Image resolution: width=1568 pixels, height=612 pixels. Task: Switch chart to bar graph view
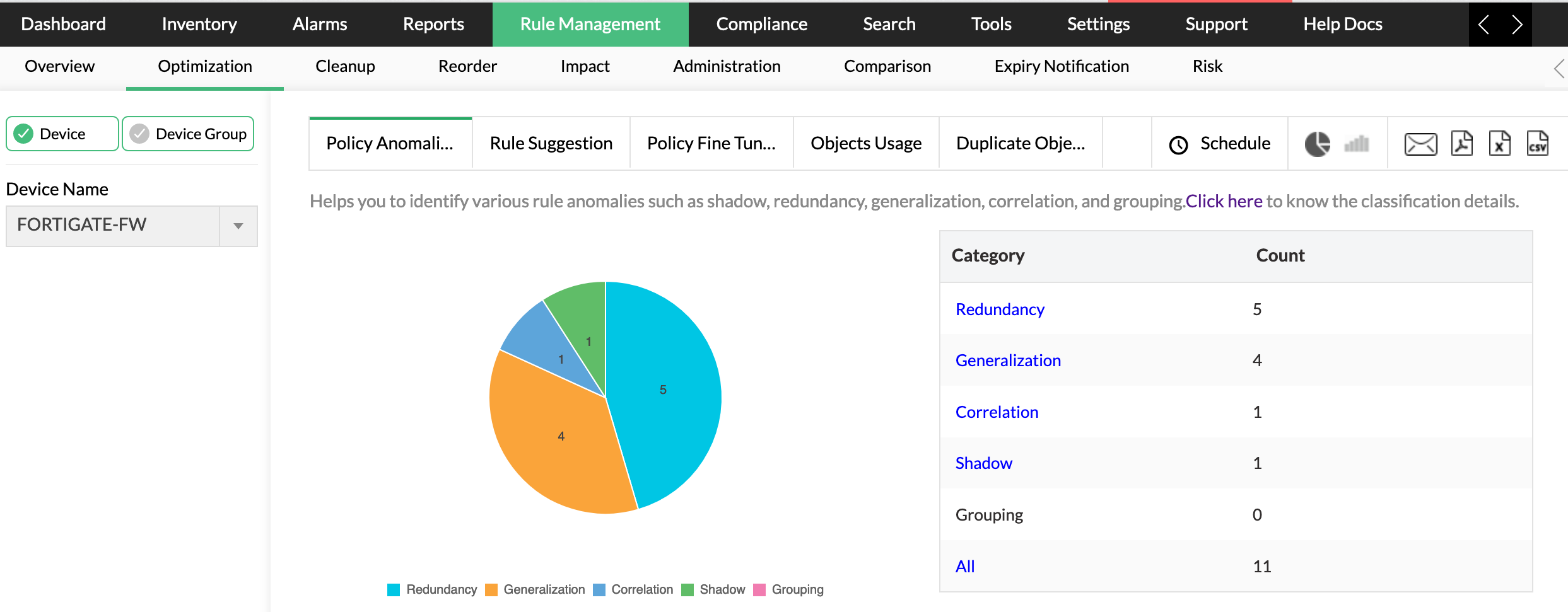point(1357,143)
